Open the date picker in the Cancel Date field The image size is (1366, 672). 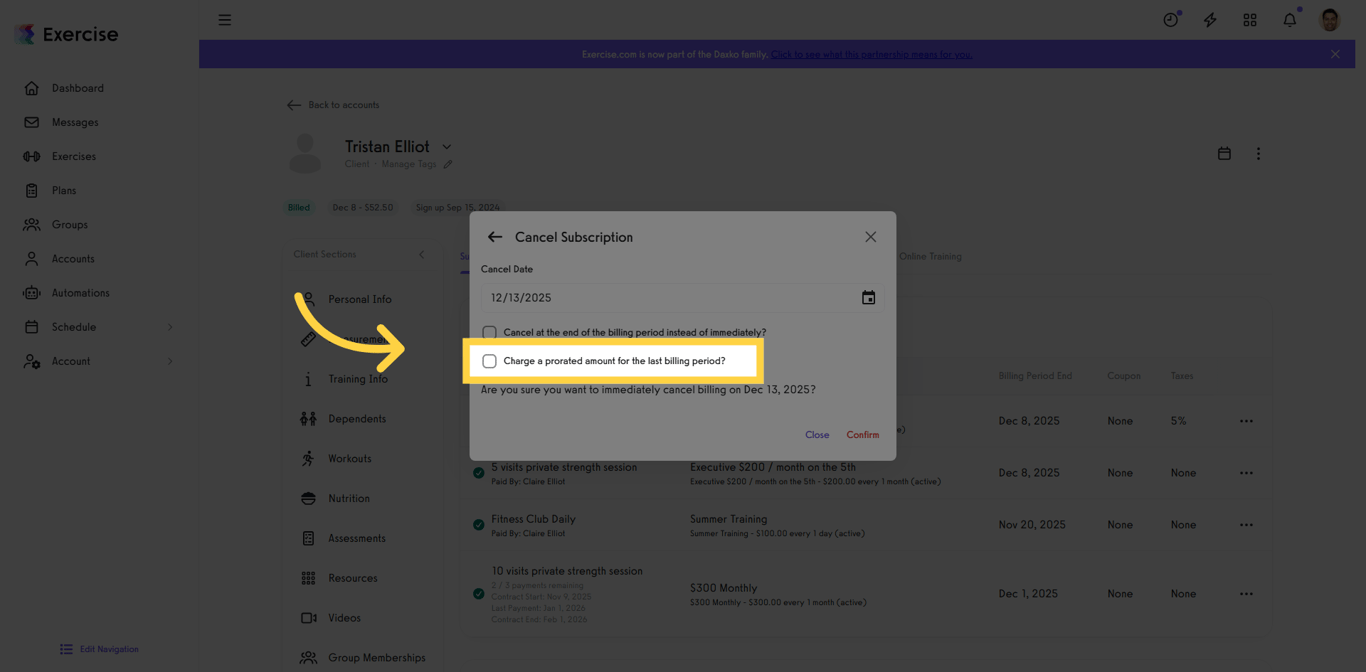[x=868, y=297]
